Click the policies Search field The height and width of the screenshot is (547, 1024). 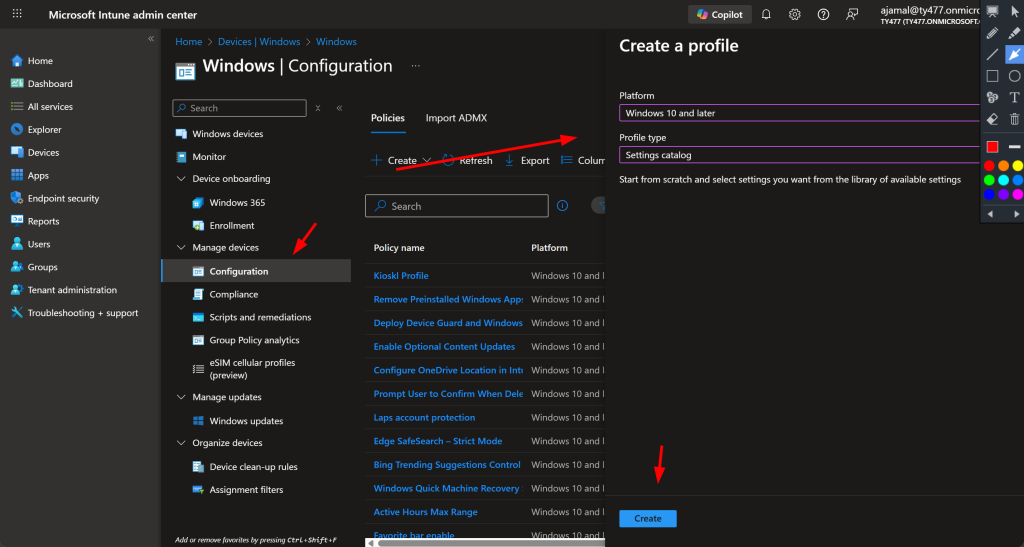click(x=457, y=206)
